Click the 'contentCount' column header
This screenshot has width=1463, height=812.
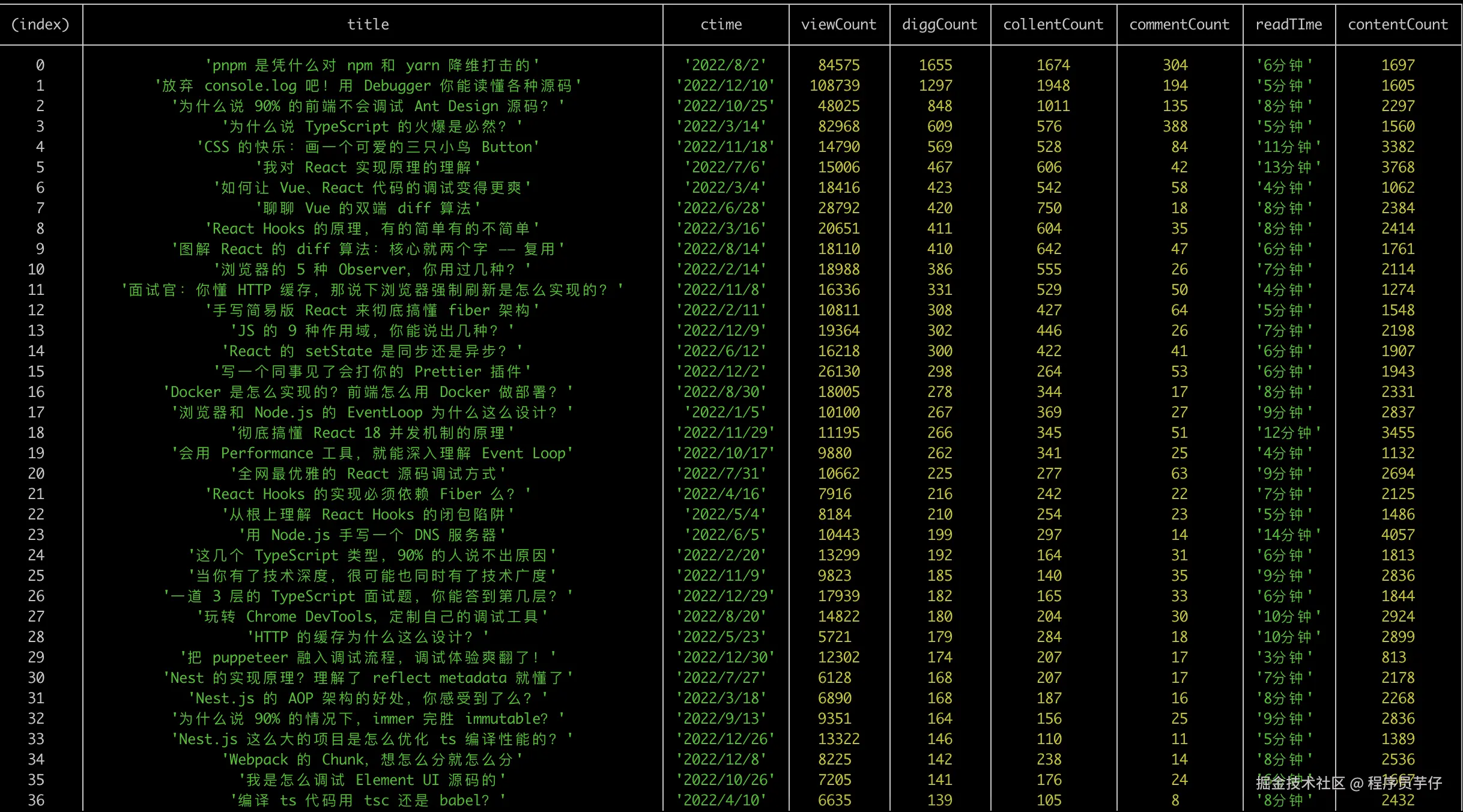point(1398,25)
